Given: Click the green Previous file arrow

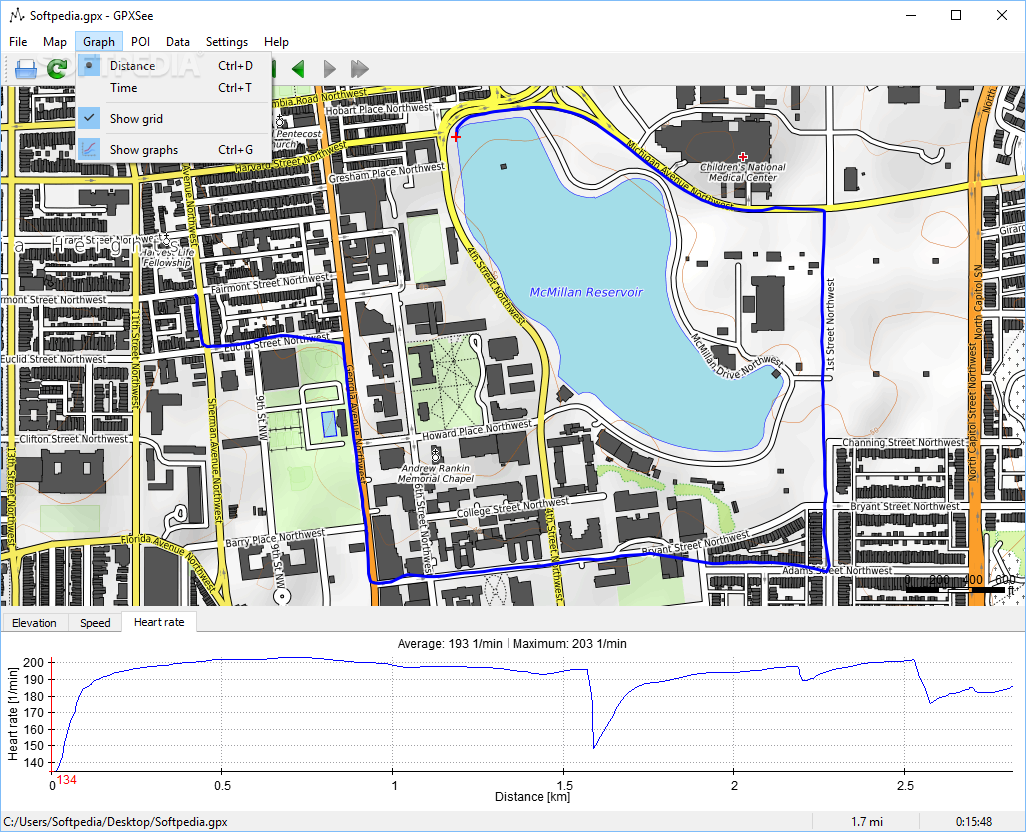Looking at the screenshot, I should (298, 69).
